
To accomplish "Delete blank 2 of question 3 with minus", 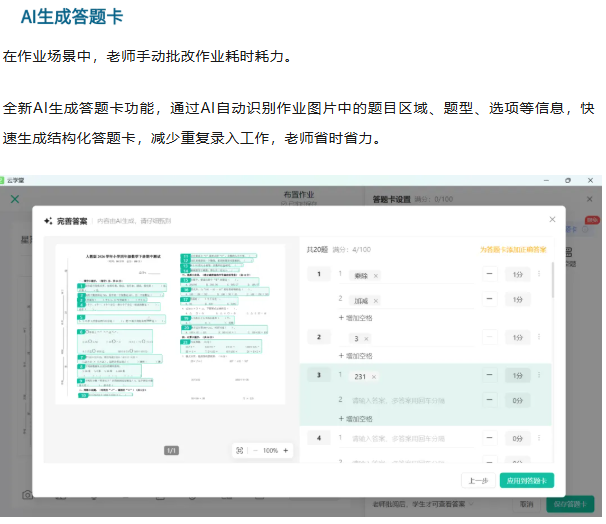I will click(489, 400).
